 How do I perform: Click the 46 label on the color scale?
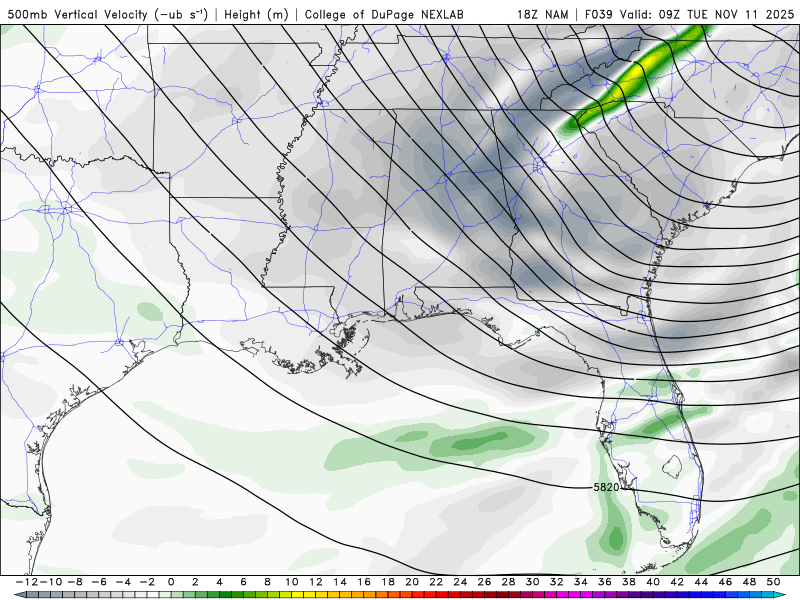[725, 582]
